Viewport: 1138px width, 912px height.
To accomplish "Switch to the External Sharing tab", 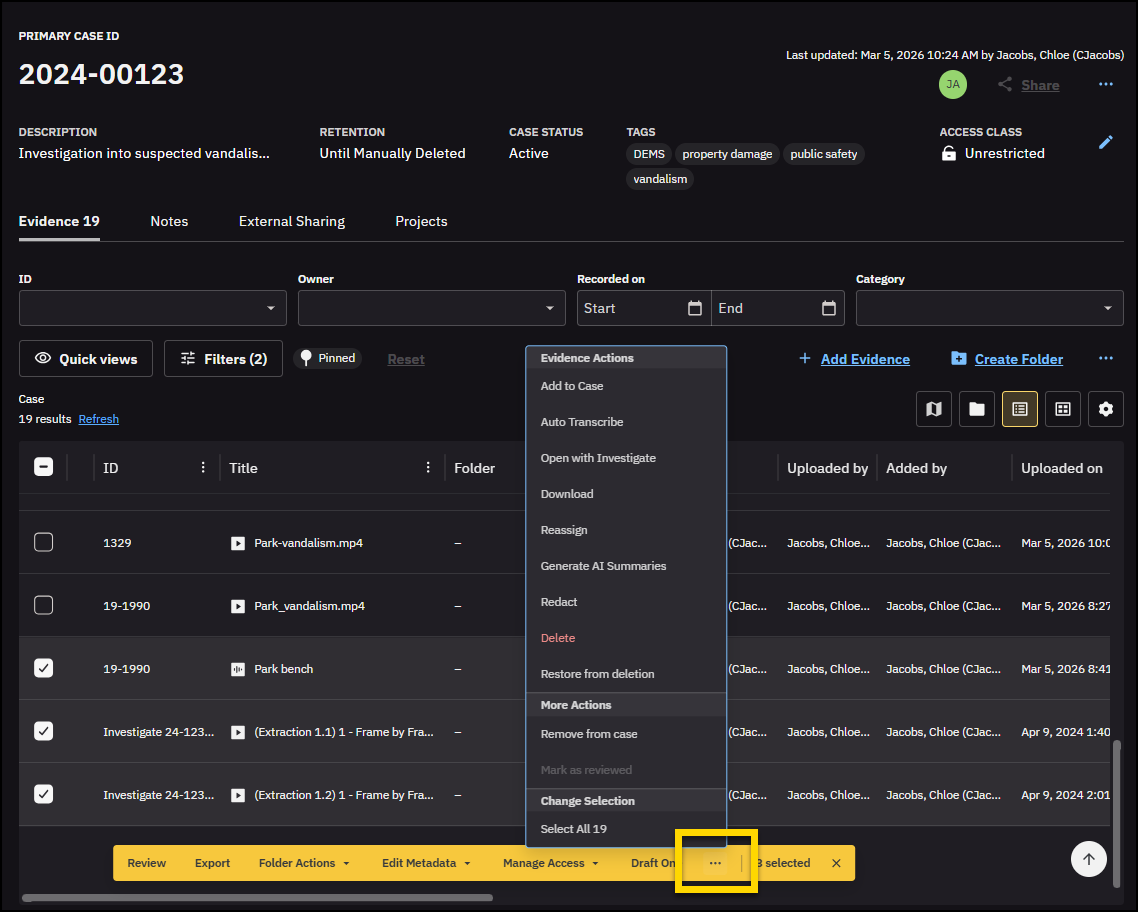I will pos(291,221).
